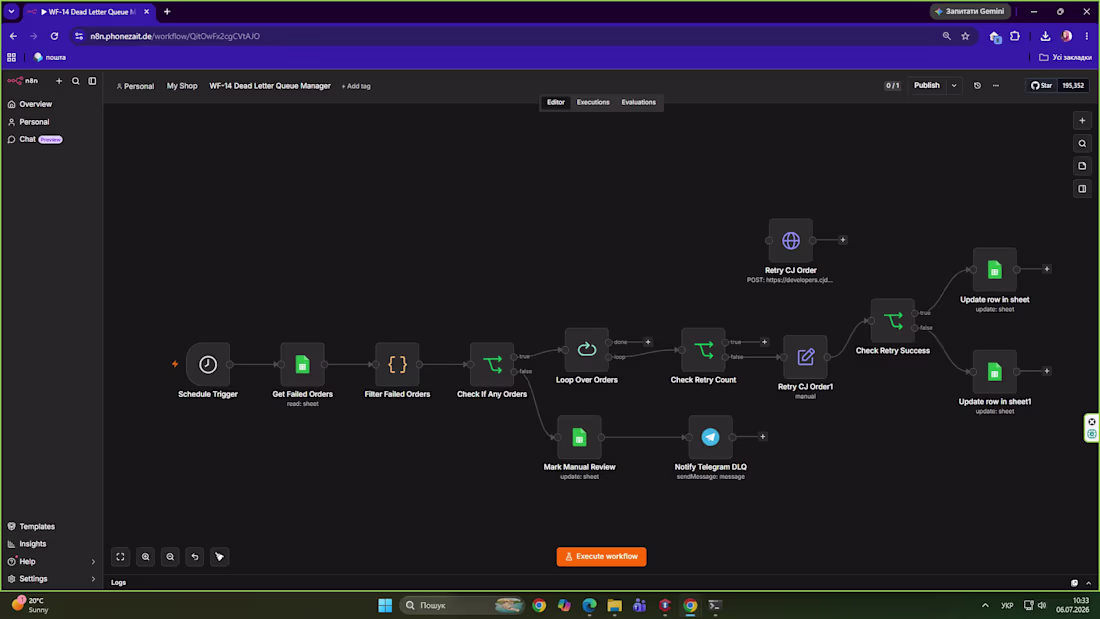
Task: Select the Mark Manual Review node
Action: click(579, 437)
